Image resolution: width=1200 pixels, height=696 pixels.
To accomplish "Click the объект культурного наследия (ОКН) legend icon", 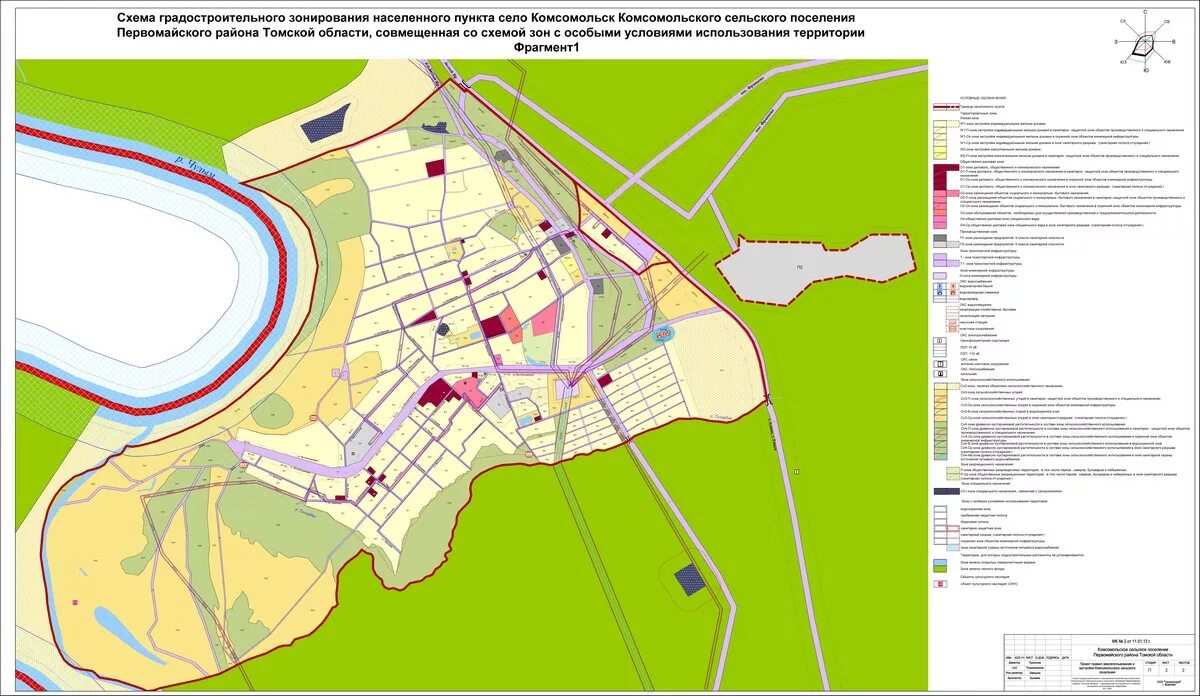I will click(940, 584).
